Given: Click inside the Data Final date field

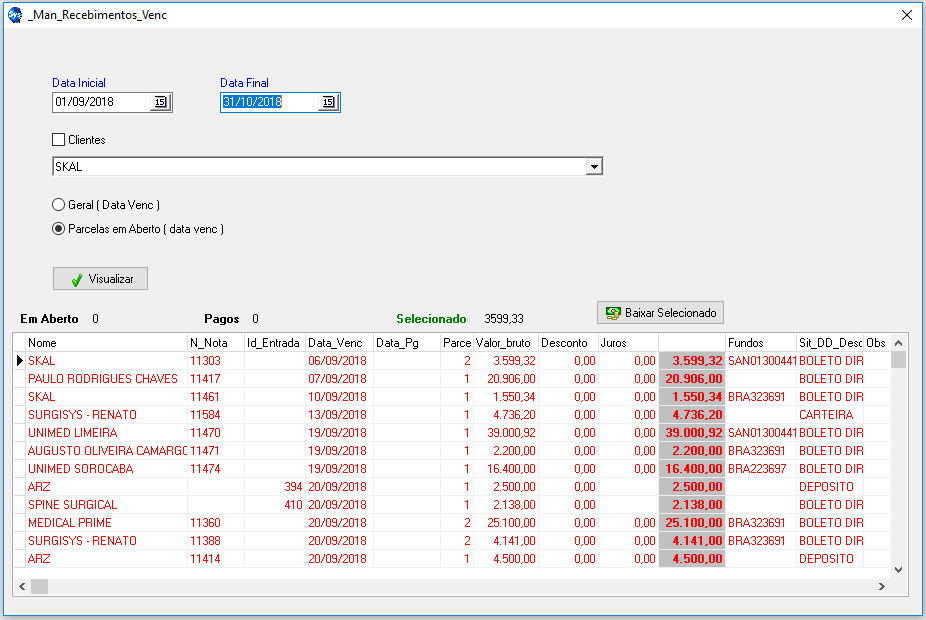Looking at the screenshot, I should [268, 102].
